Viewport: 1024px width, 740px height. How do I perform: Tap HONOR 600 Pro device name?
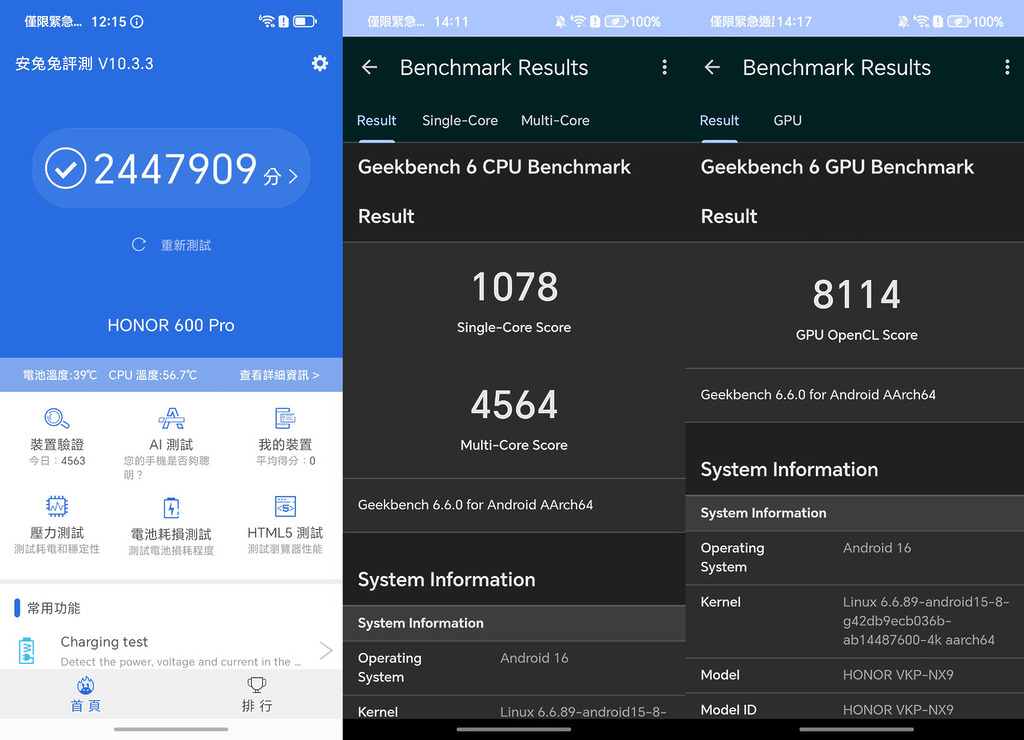tap(170, 325)
